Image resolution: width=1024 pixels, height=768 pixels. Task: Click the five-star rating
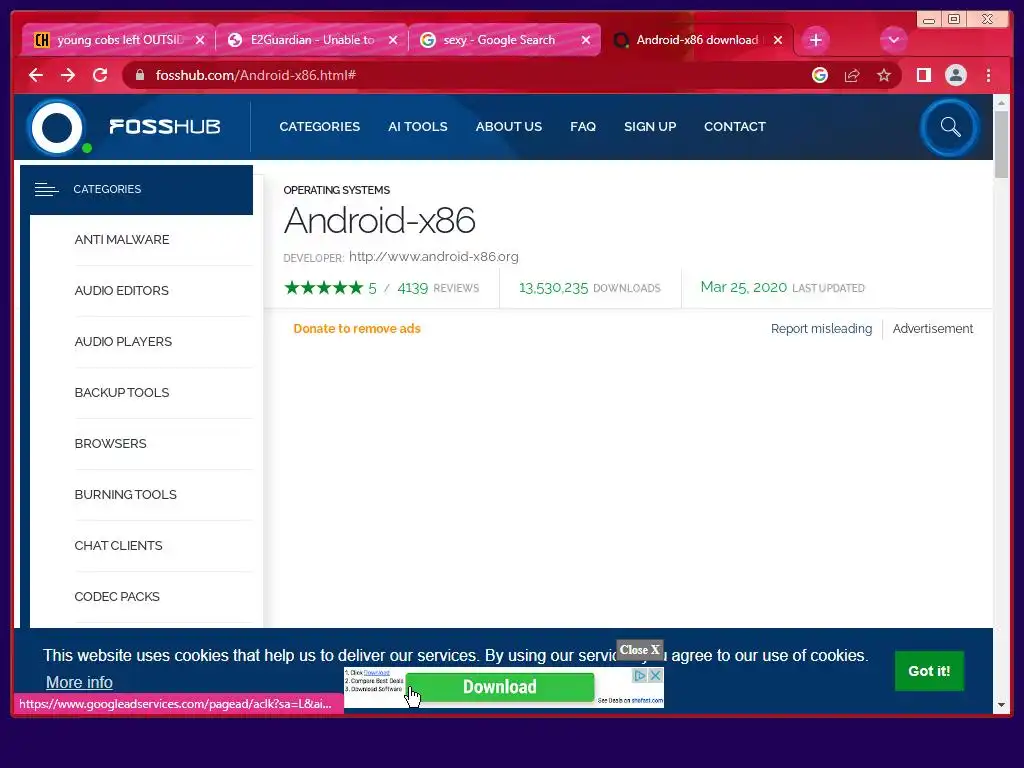tap(323, 288)
